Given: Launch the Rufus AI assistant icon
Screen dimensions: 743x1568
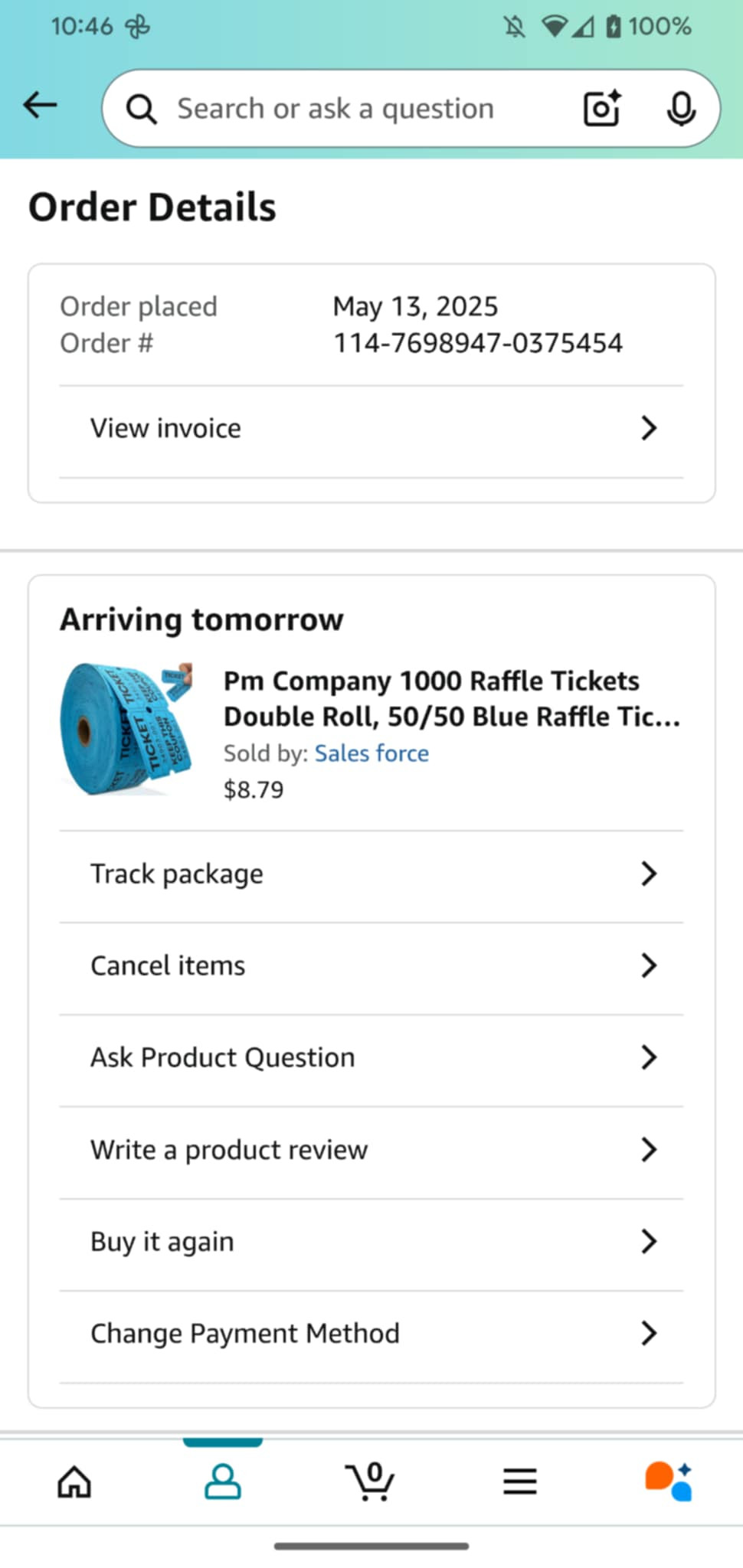Looking at the screenshot, I should tap(669, 1481).
